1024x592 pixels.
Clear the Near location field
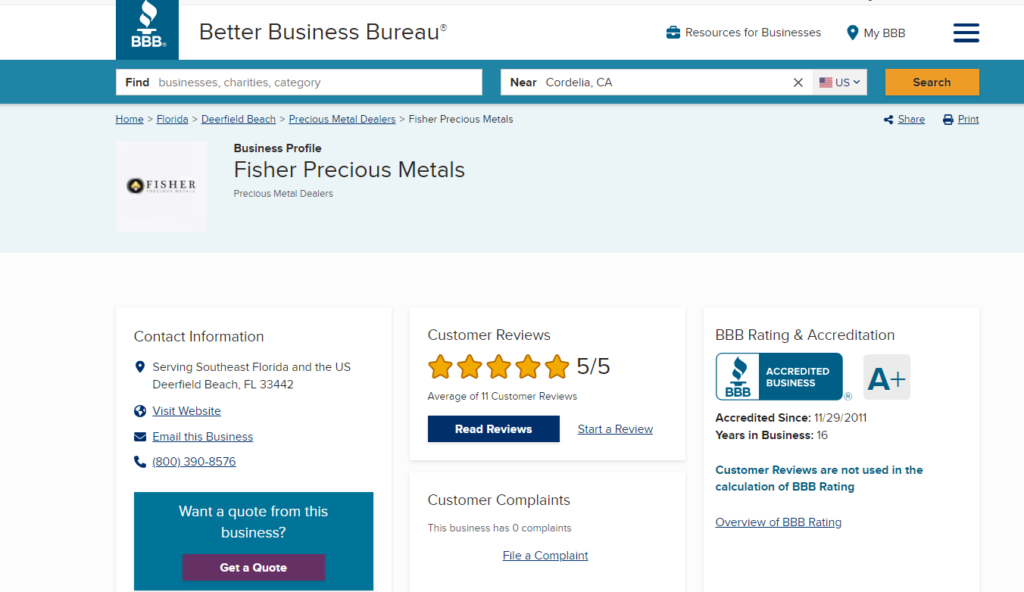(x=797, y=82)
